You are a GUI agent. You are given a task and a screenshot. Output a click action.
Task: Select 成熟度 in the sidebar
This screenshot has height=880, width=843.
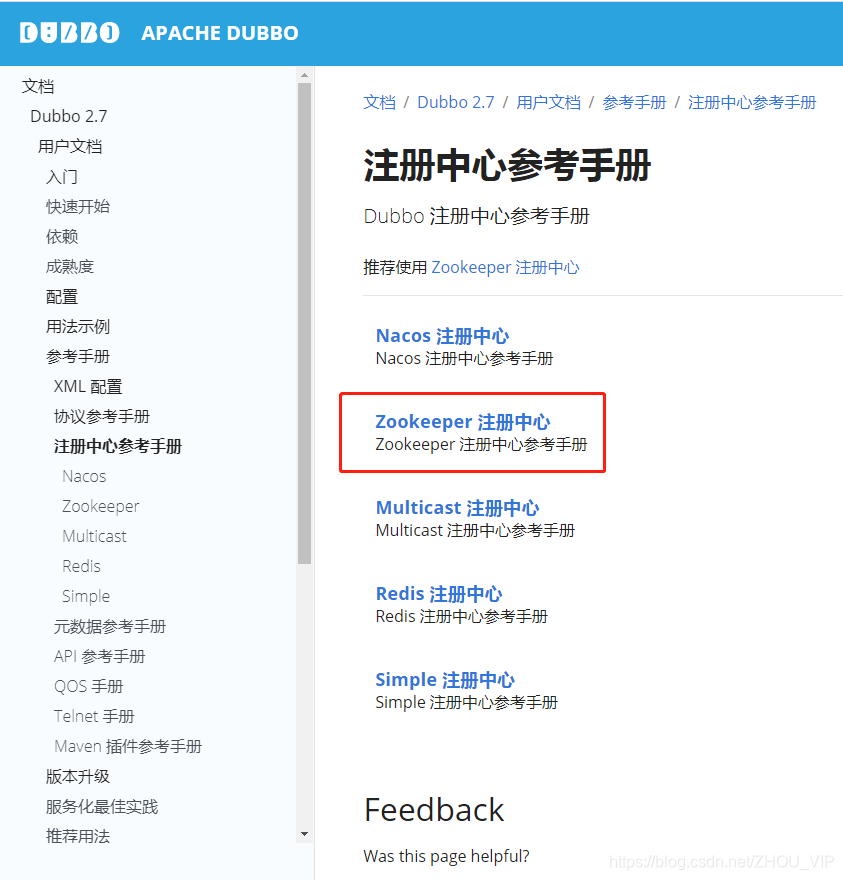[x=70, y=267]
